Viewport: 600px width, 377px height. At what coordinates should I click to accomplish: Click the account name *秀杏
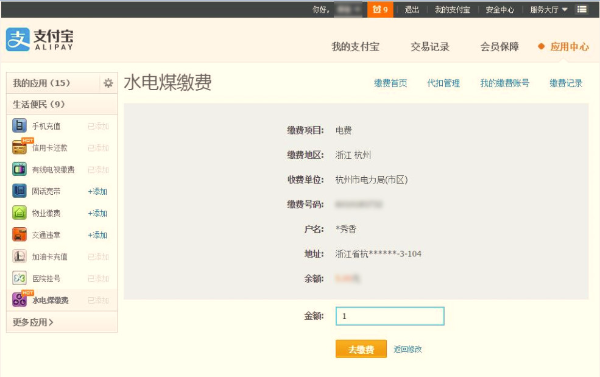pos(346,229)
